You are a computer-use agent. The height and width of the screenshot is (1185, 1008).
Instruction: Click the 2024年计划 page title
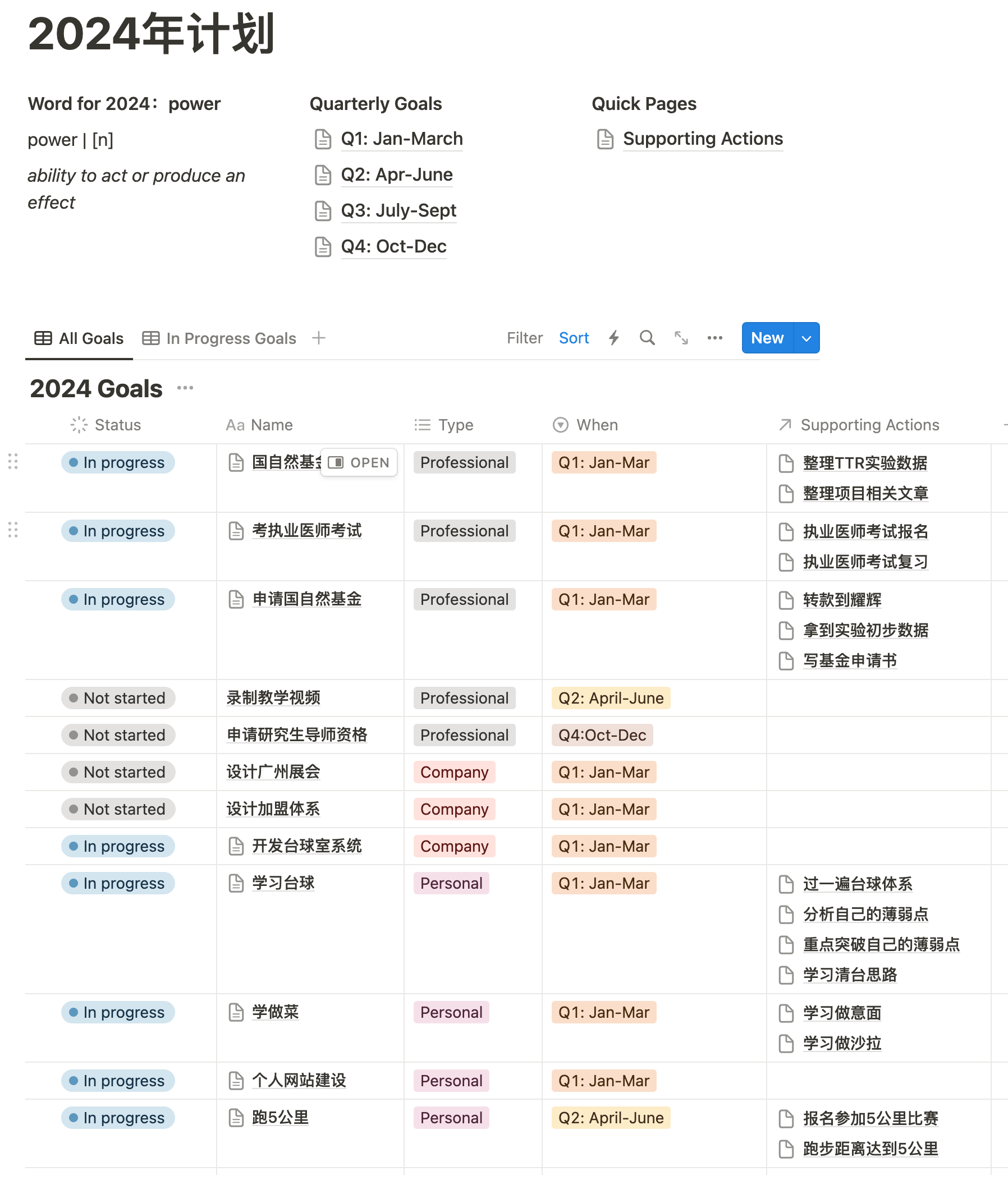[x=152, y=33]
